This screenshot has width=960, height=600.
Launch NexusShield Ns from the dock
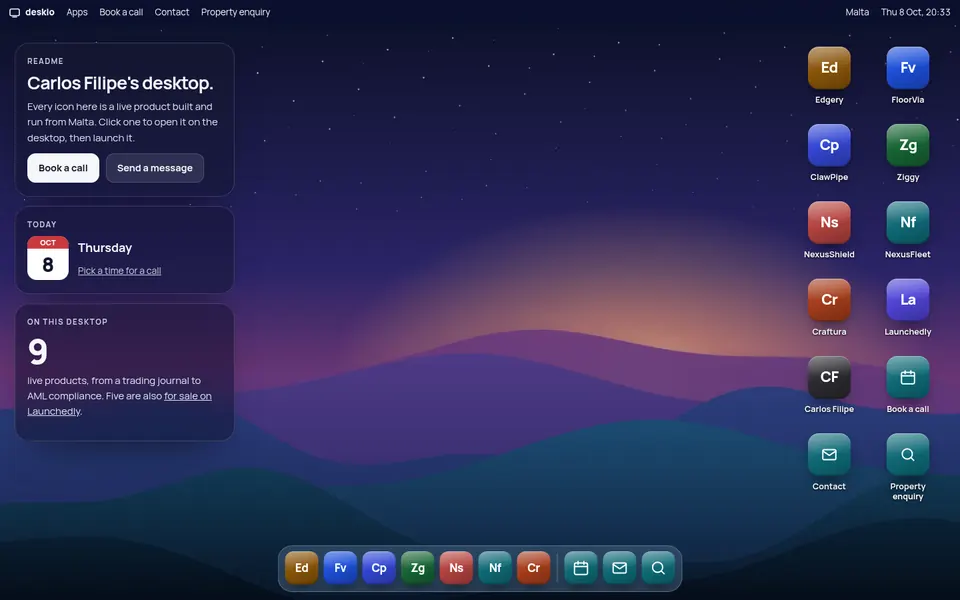point(456,568)
